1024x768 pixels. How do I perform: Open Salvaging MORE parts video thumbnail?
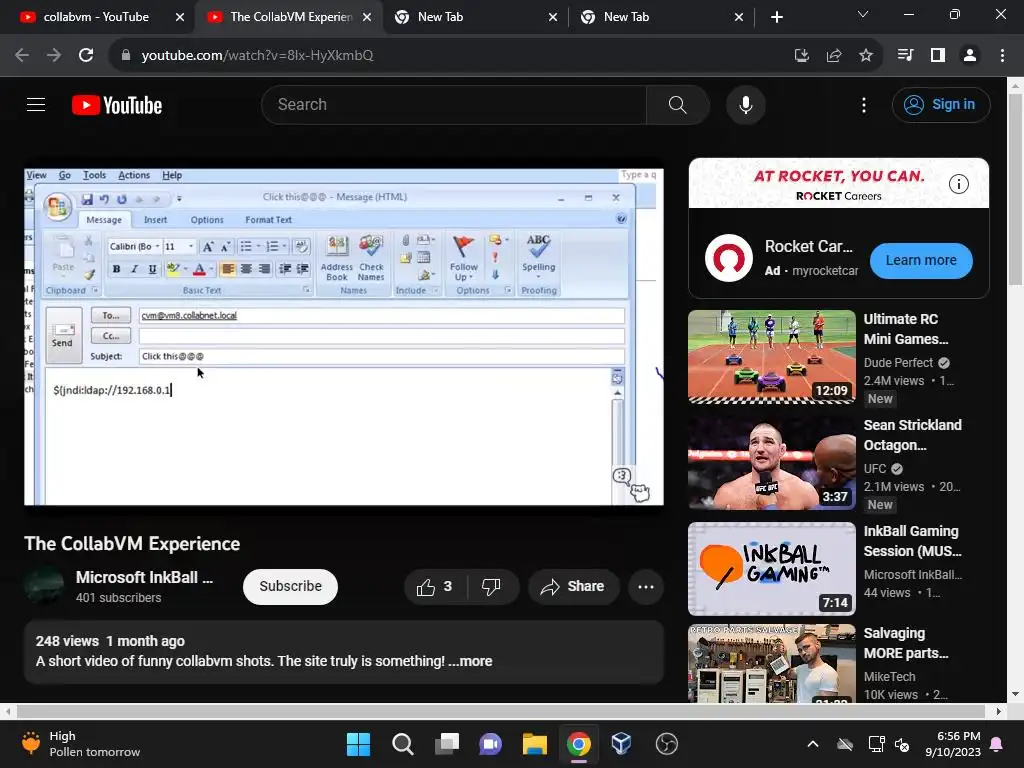771,664
